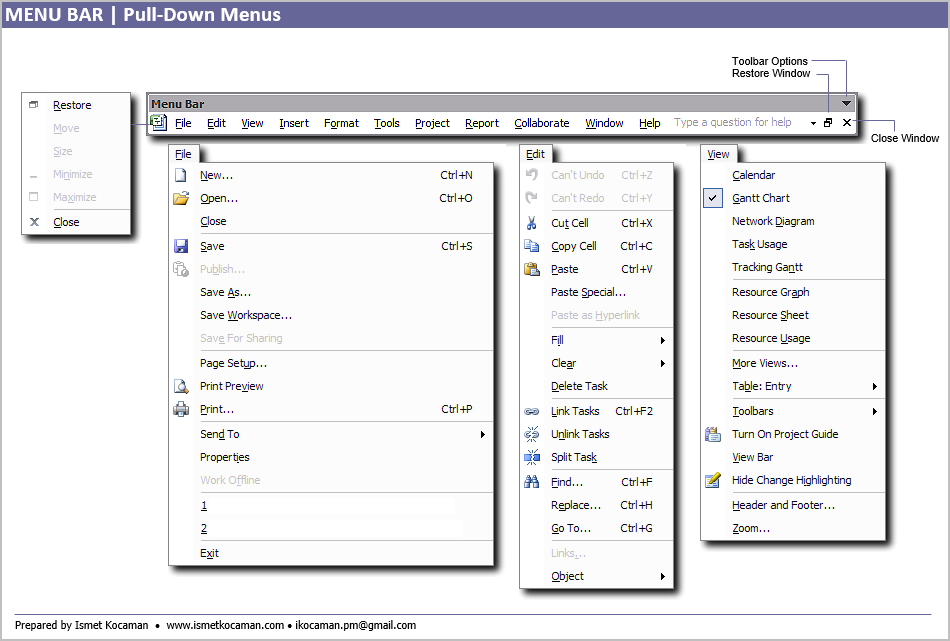950x641 pixels.
Task: Click the Print Preview icon
Action: coord(181,386)
